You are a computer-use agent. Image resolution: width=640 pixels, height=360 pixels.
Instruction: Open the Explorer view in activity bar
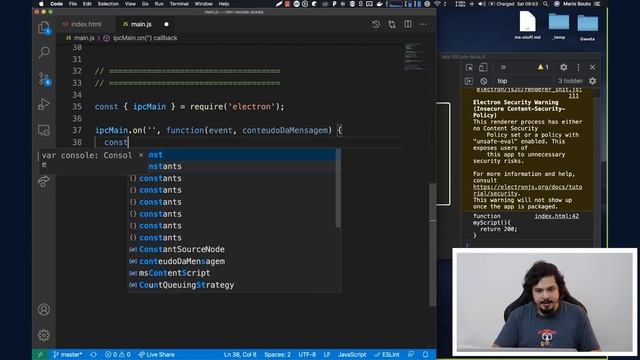click(x=44, y=28)
